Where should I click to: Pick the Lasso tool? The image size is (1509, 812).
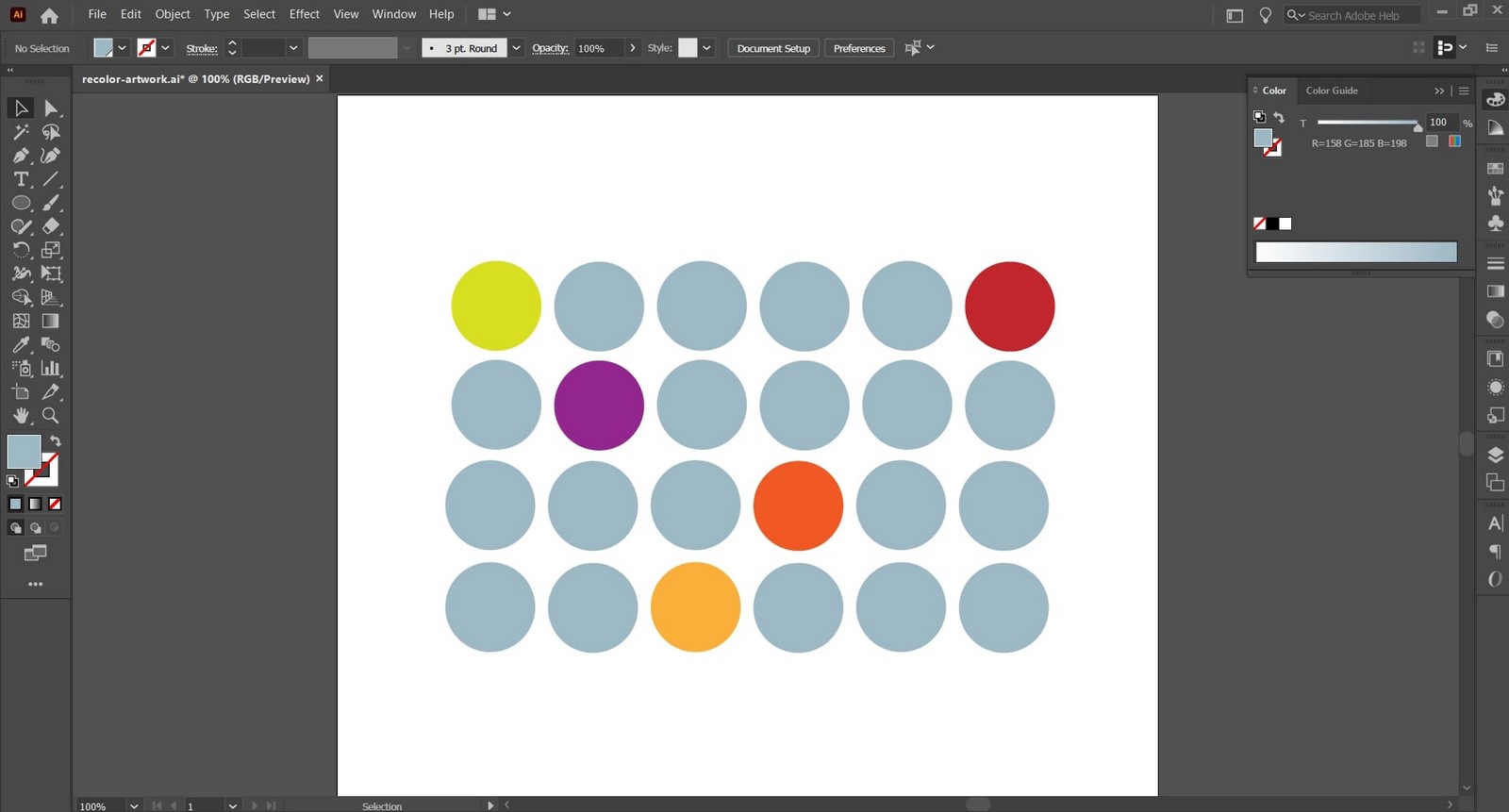pyautogui.click(x=51, y=132)
